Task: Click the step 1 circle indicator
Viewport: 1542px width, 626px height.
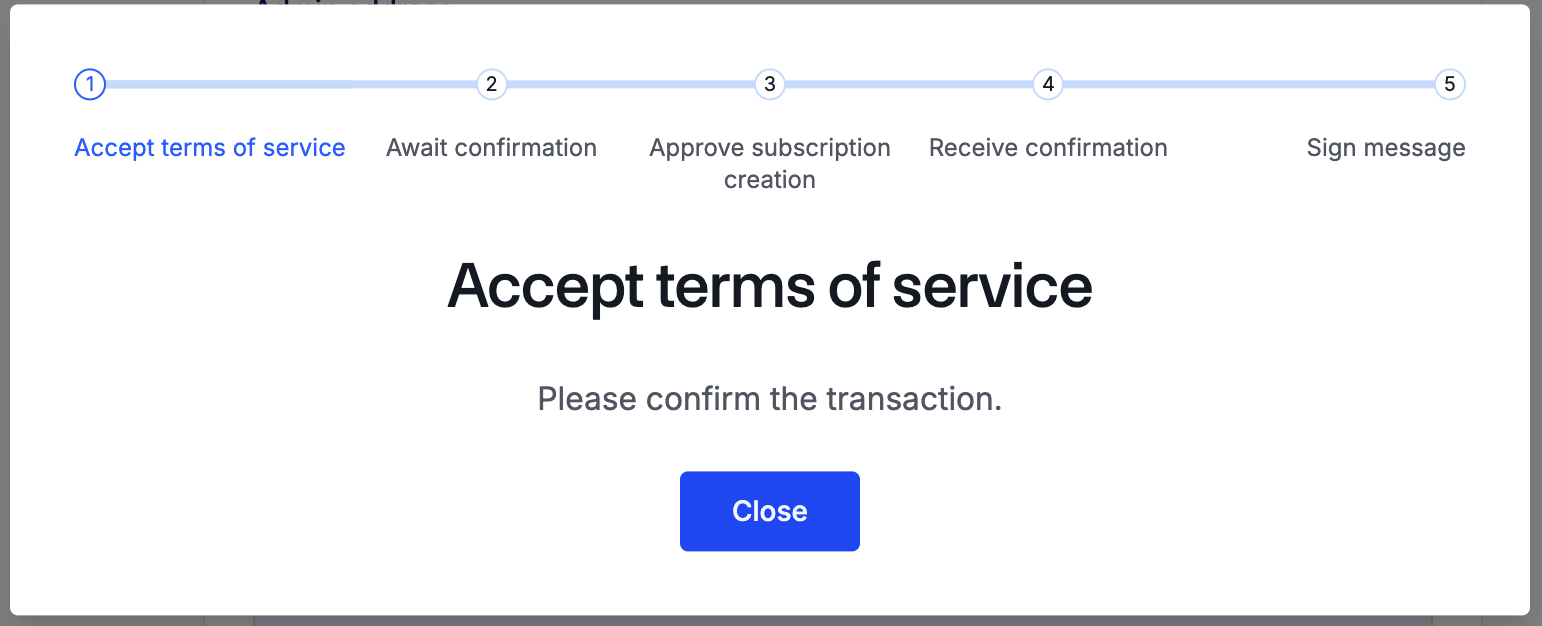Action: click(90, 85)
